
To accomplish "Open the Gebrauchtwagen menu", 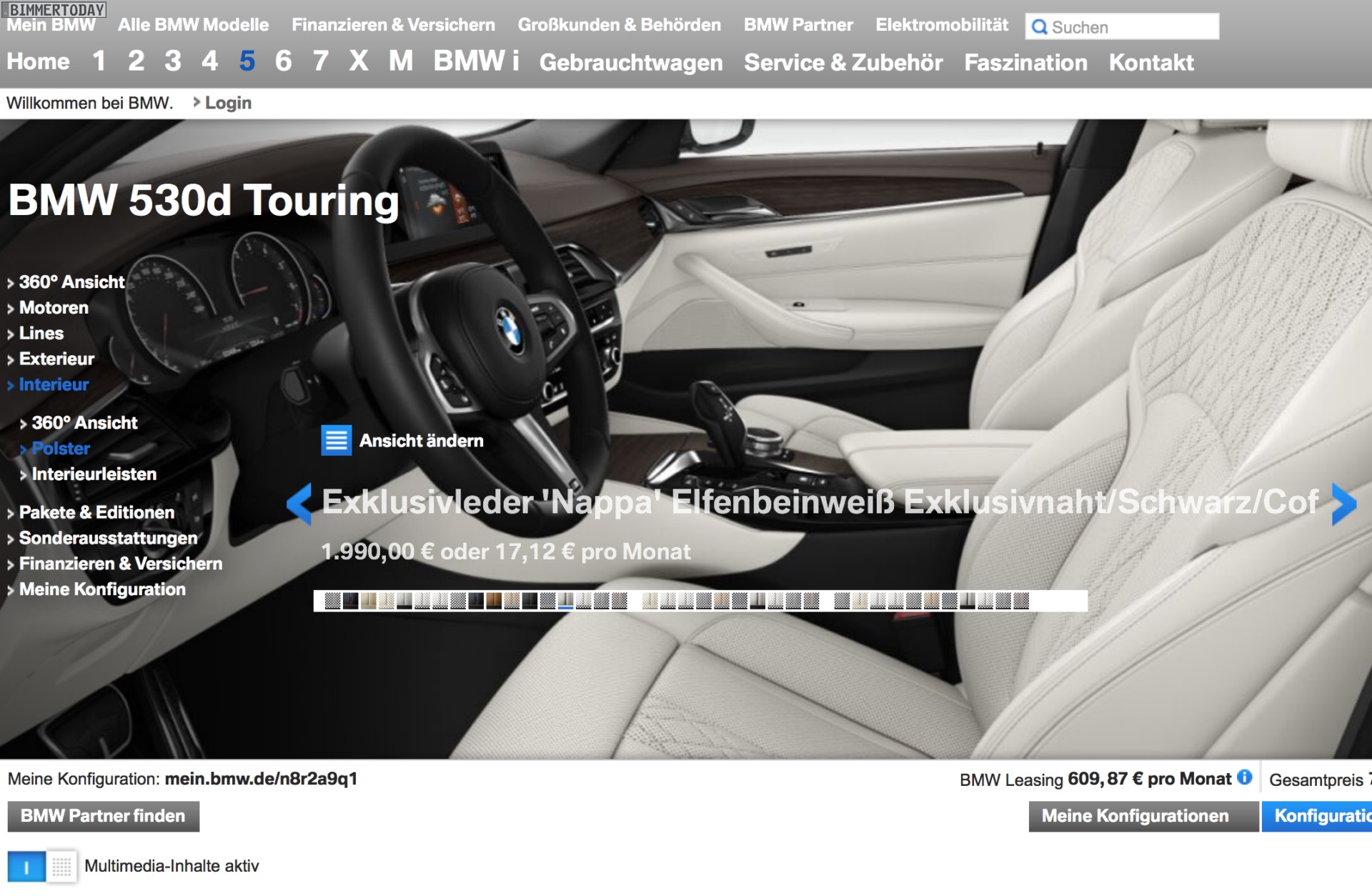I will point(631,63).
